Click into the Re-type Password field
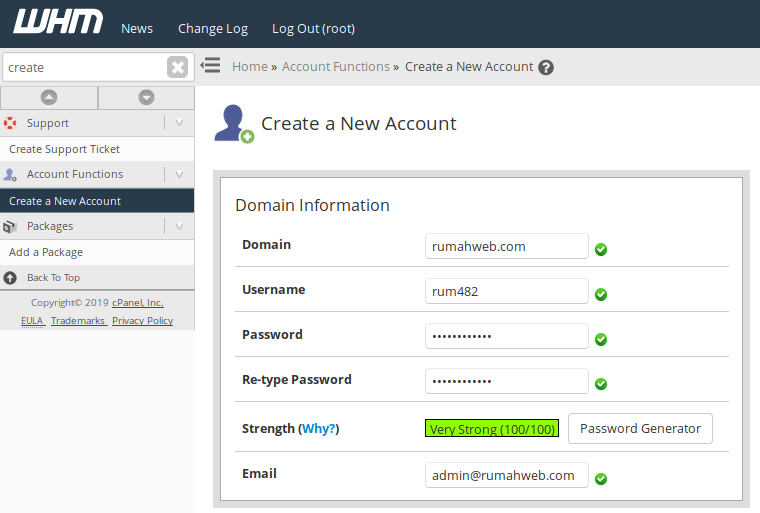 point(507,381)
